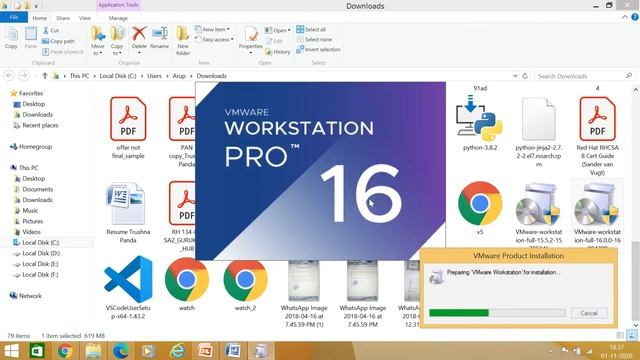
Task: Select Recent places in the sidebar
Action: pos(40,125)
